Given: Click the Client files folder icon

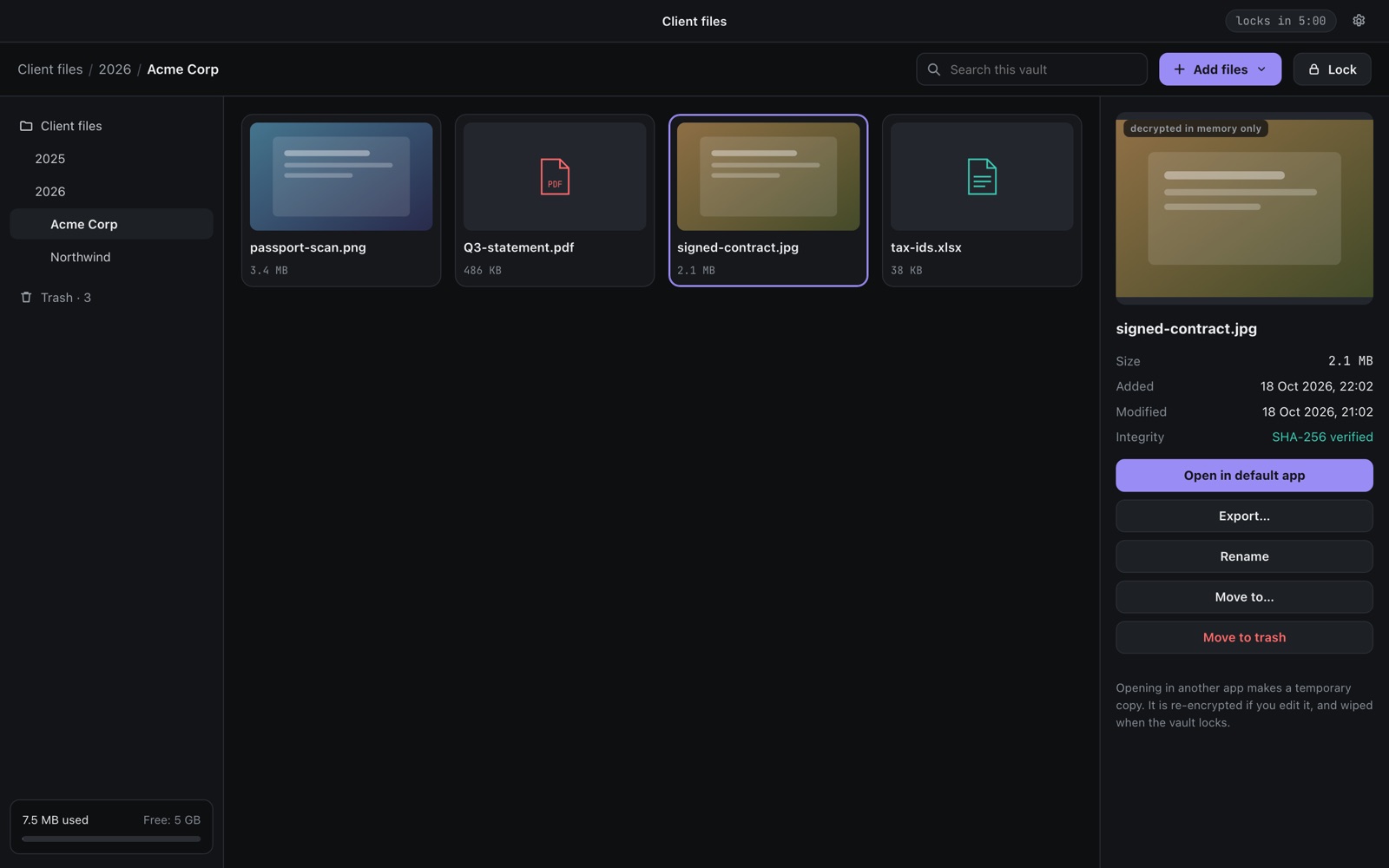Looking at the screenshot, I should click(26, 126).
